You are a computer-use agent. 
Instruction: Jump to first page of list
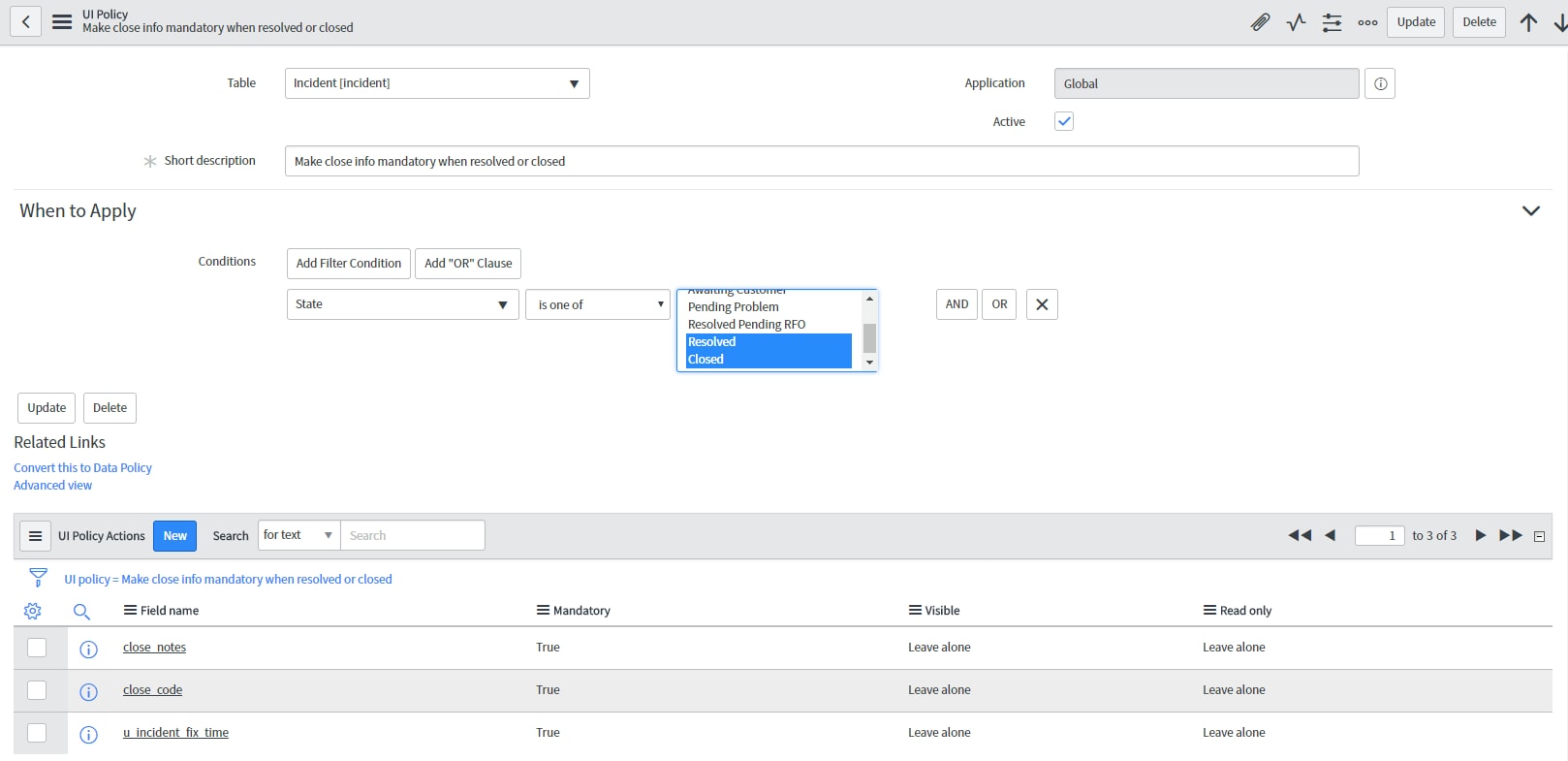click(x=1300, y=535)
